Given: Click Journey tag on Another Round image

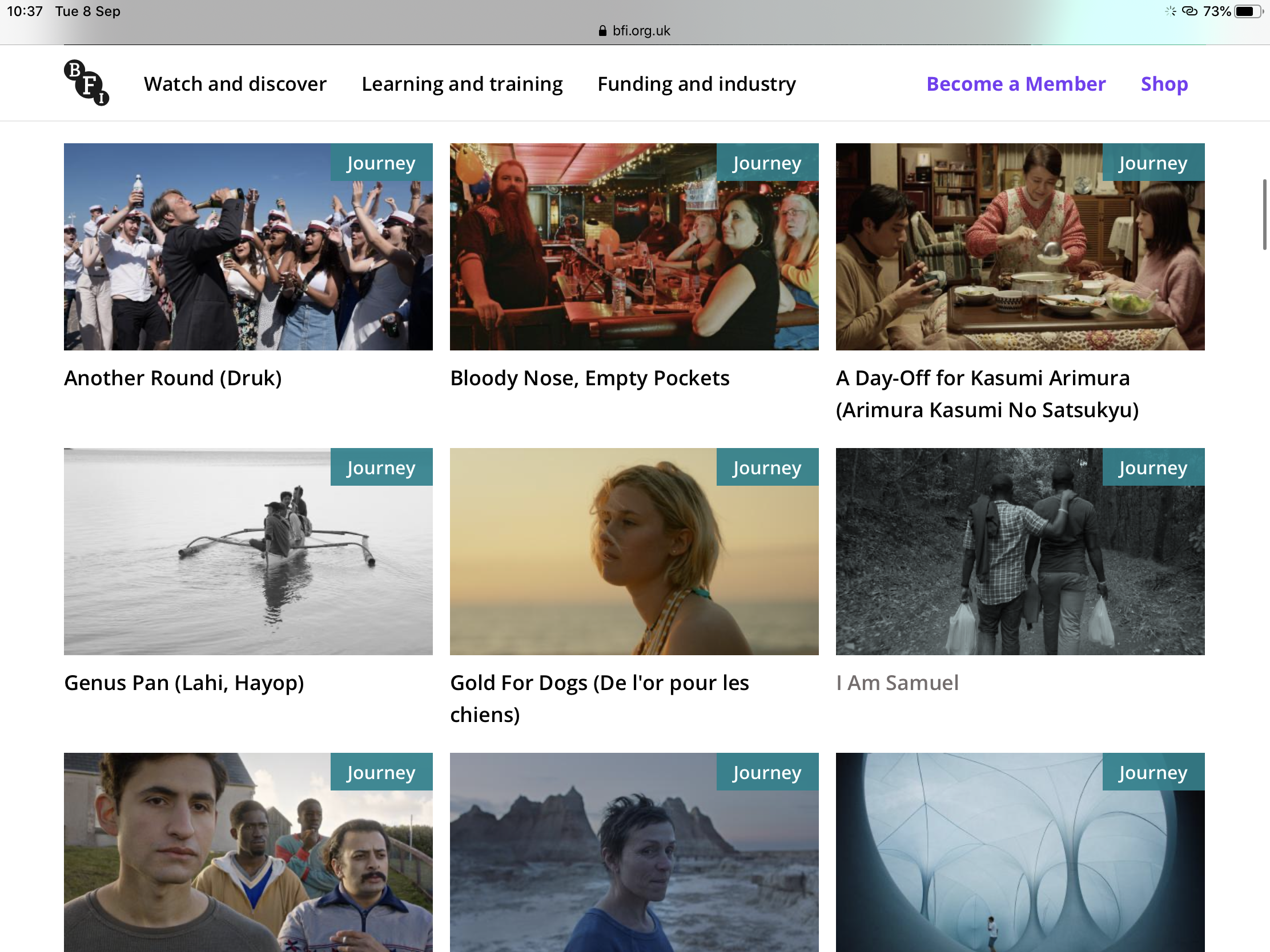Looking at the screenshot, I should 381,163.
